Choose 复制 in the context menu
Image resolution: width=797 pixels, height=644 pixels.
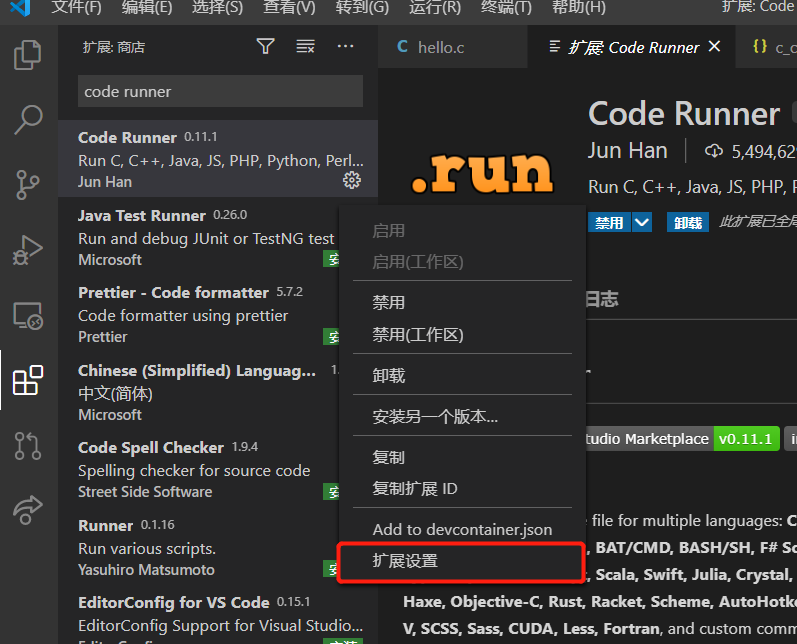tap(462, 457)
